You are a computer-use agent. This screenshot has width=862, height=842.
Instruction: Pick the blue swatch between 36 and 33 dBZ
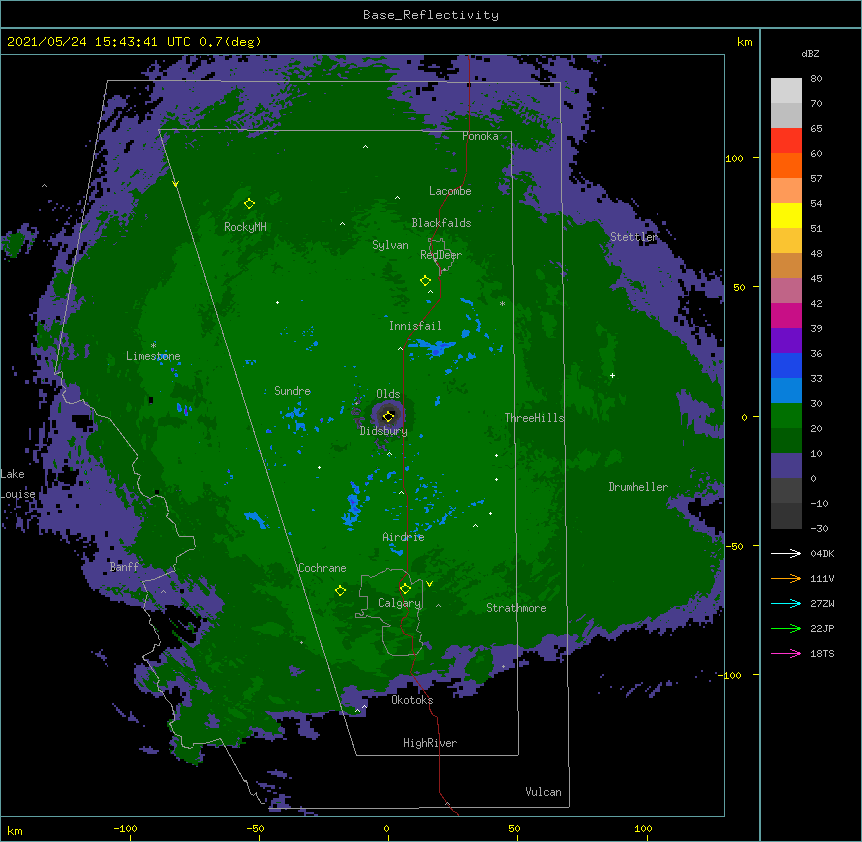pos(786,365)
